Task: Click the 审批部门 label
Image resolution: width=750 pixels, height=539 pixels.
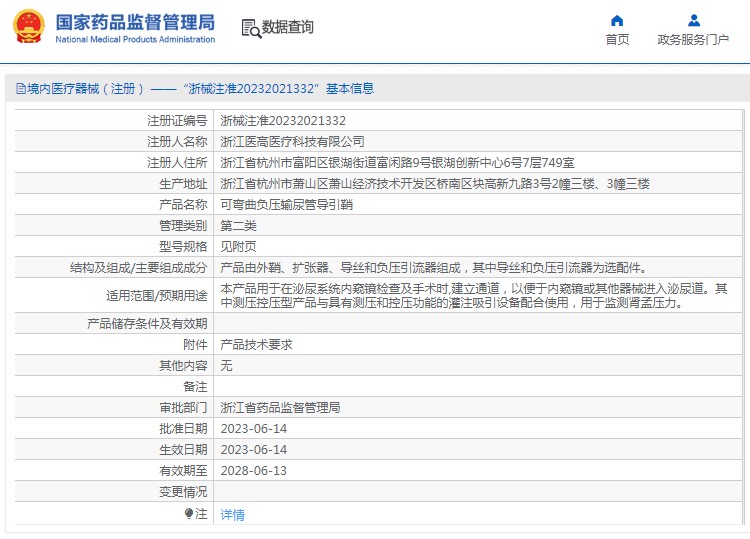Action: [x=183, y=407]
